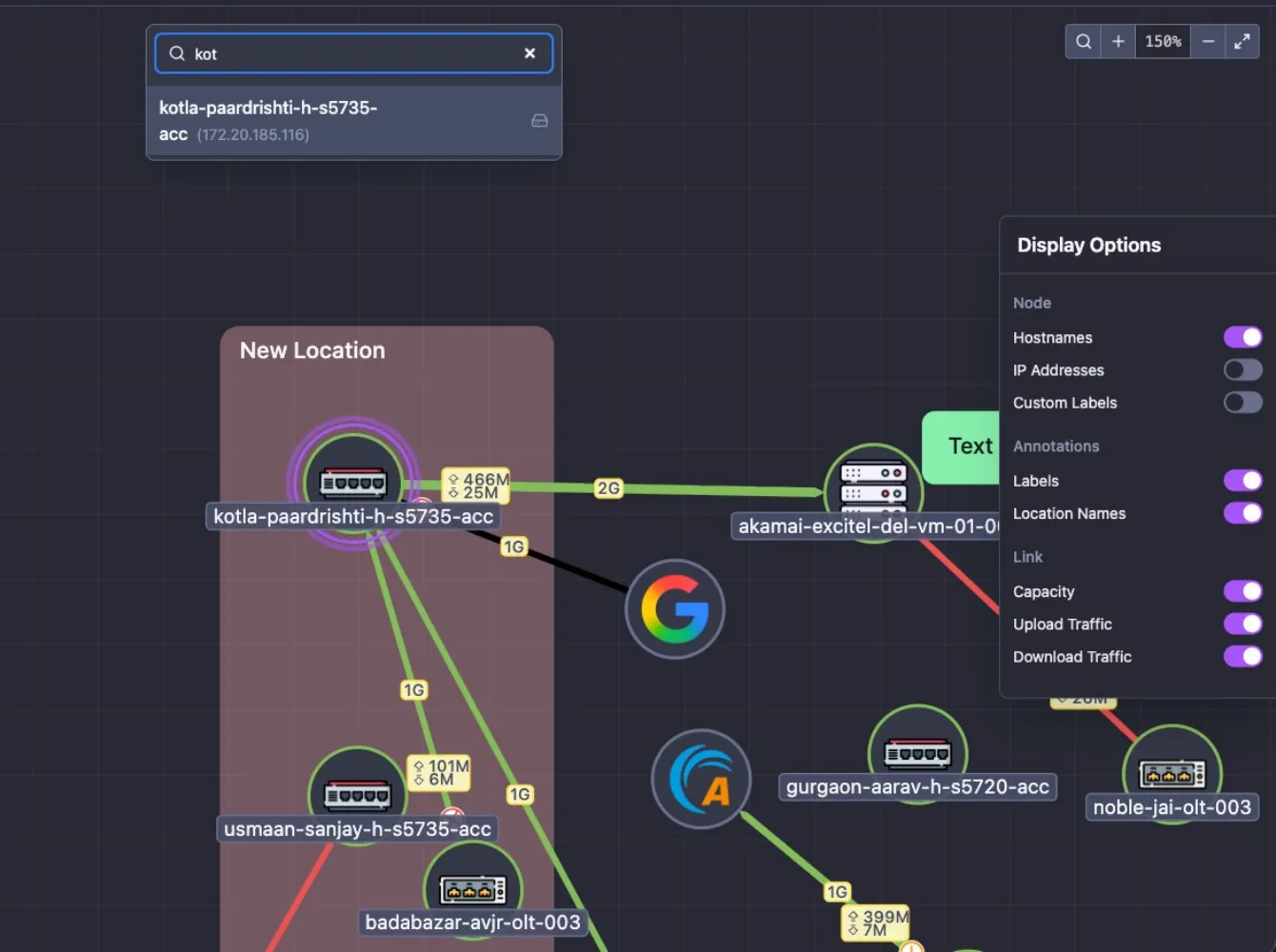The image size is (1276, 952).
Task: Click the 466M / 25M traffic label
Action: point(475,486)
